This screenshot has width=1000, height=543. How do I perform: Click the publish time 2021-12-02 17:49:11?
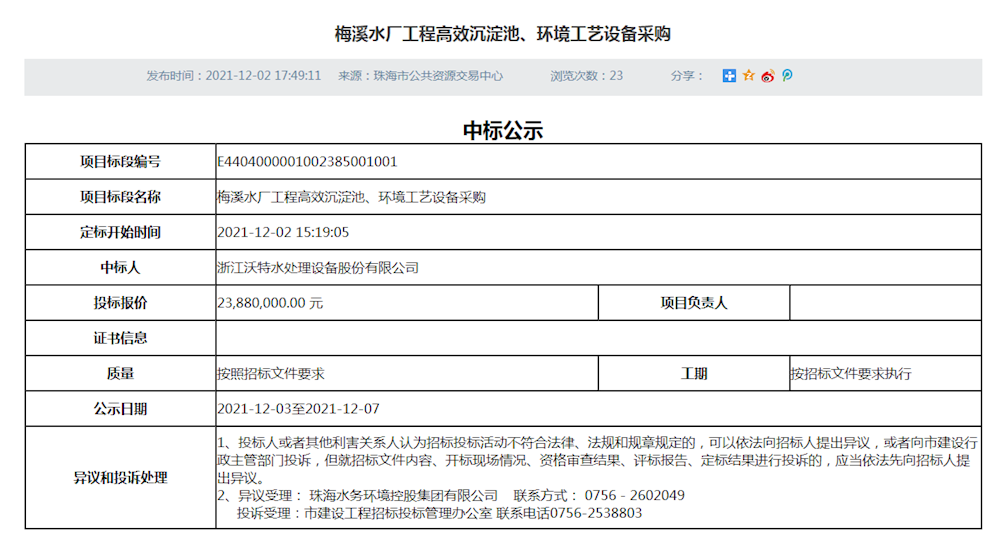tap(263, 76)
